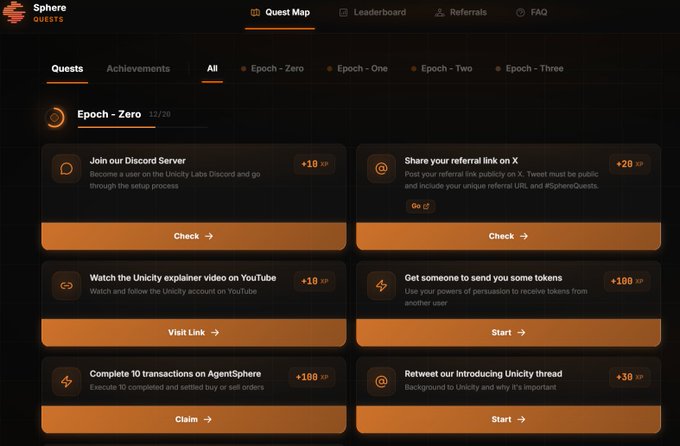Click the Epoch - Zero circular progress icon
This screenshot has height=446, width=680.
coord(55,118)
